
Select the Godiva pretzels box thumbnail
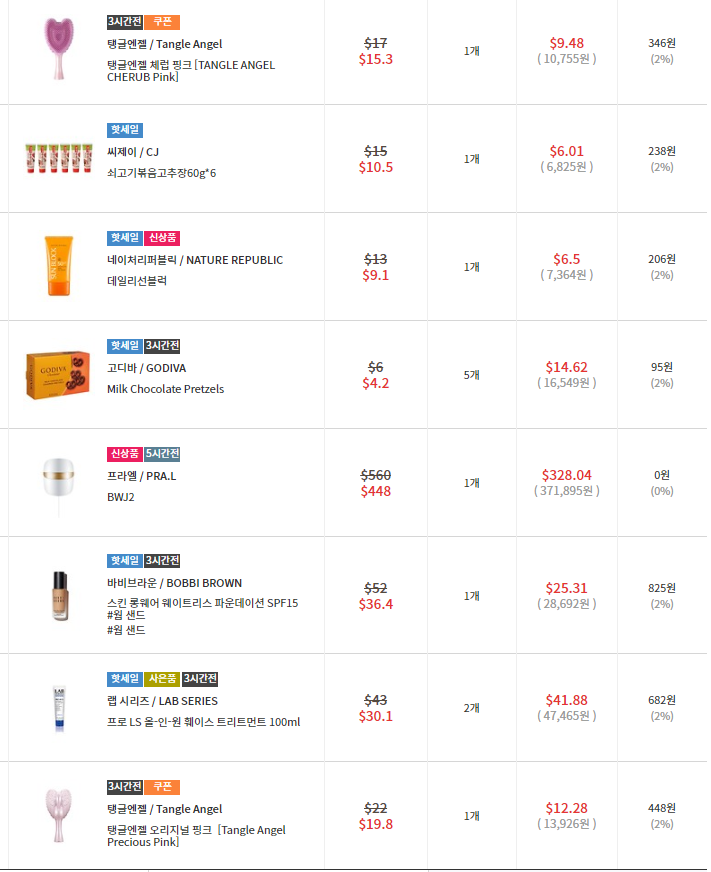pos(58,374)
